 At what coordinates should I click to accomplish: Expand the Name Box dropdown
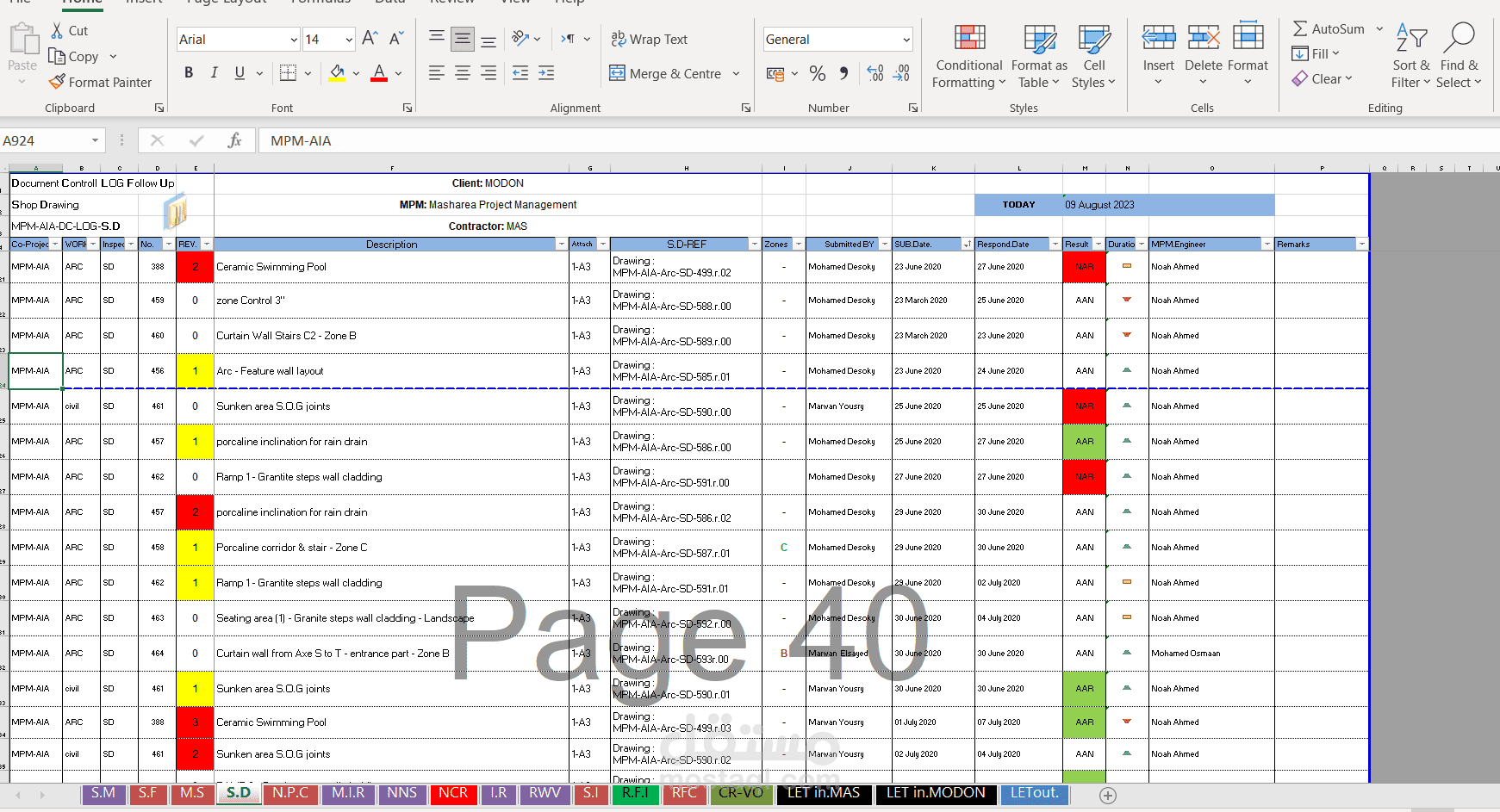(95, 140)
